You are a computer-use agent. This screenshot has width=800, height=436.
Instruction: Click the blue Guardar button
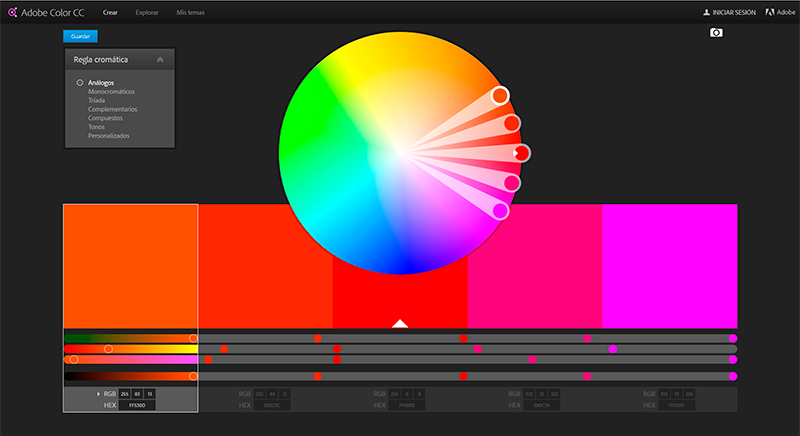point(80,35)
